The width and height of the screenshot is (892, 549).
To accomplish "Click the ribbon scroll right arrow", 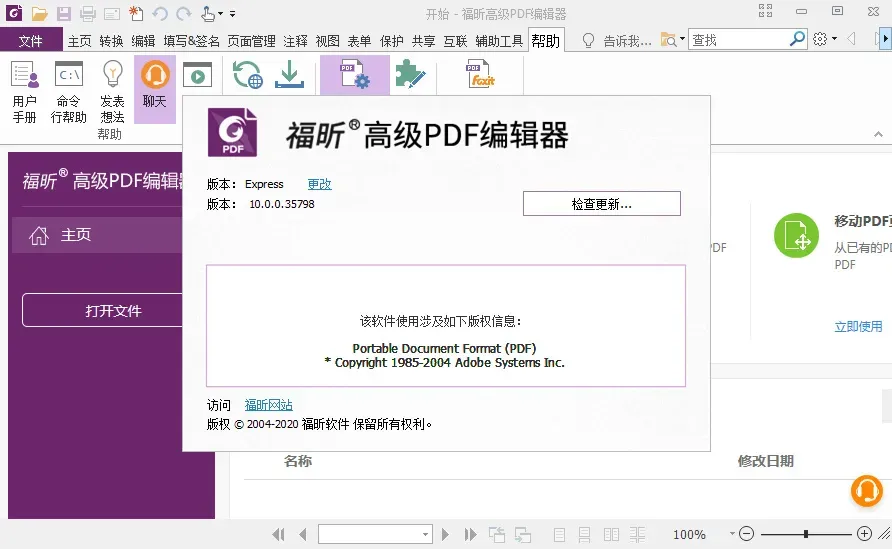I will click(885, 39).
